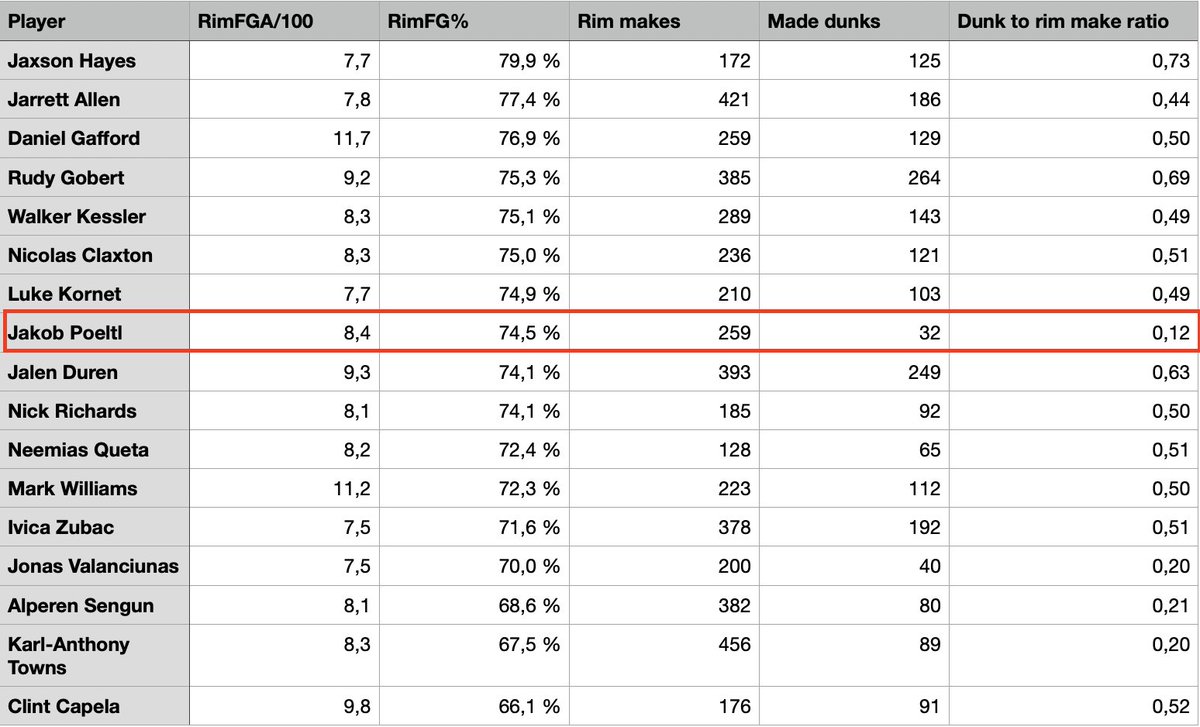Select the Jonas Valanciunas row label
This screenshot has width=1200, height=727.
[x=95, y=566]
